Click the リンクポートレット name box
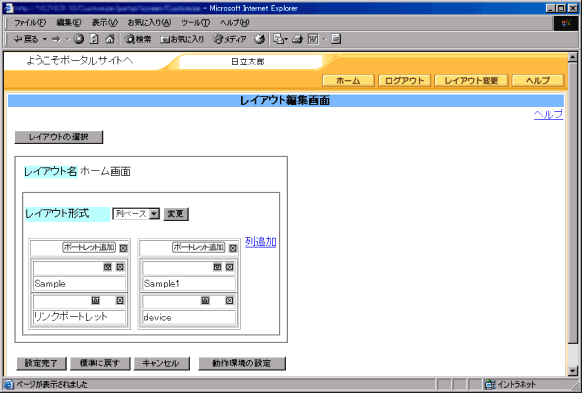The height and width of the screenshot is (393, 582). pos(79,317)
